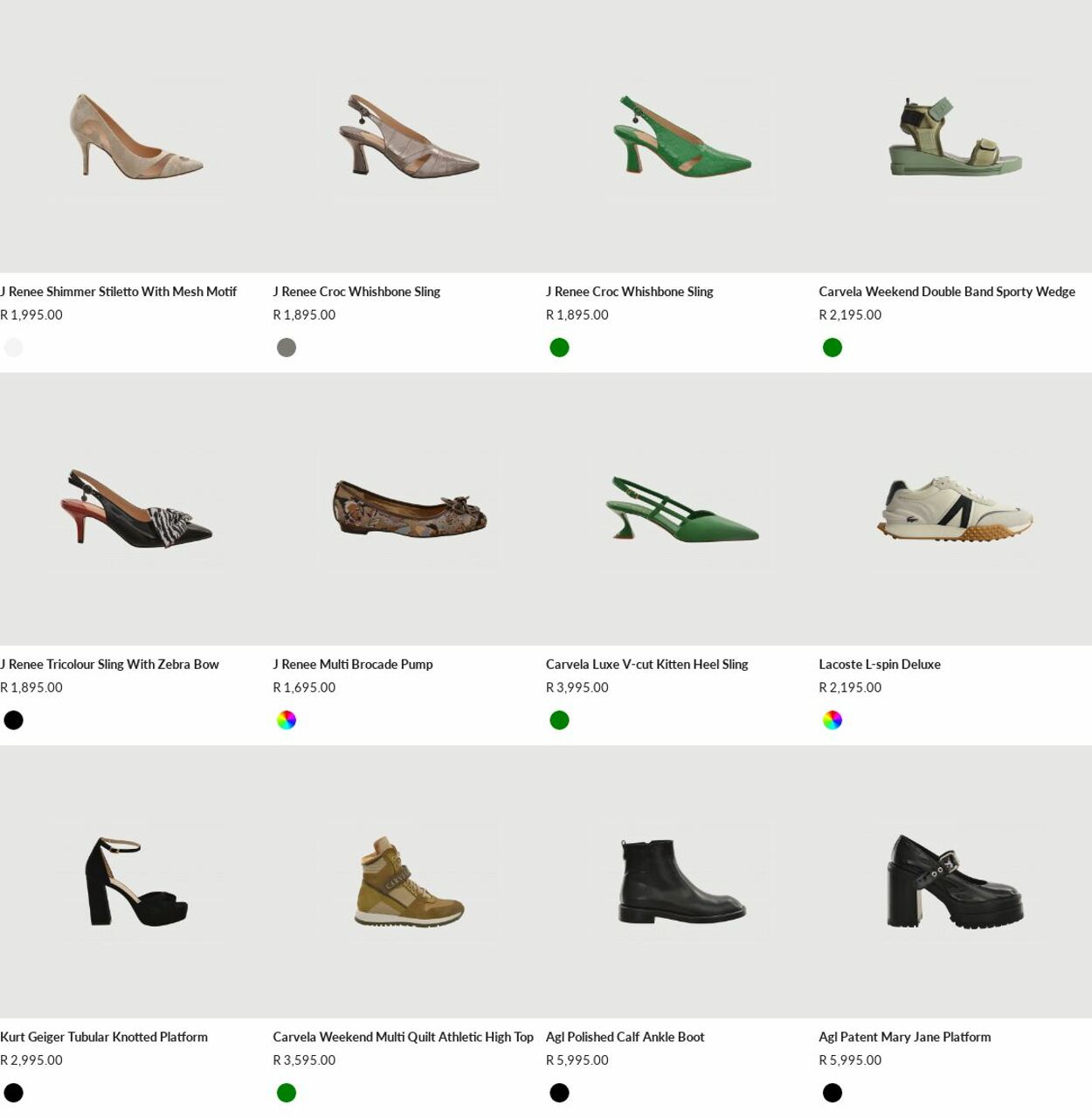Click the R 2,995.00 price of Knotted Platform
The height and width of the screenshot is (1118, 1092).
[31, 1060]
